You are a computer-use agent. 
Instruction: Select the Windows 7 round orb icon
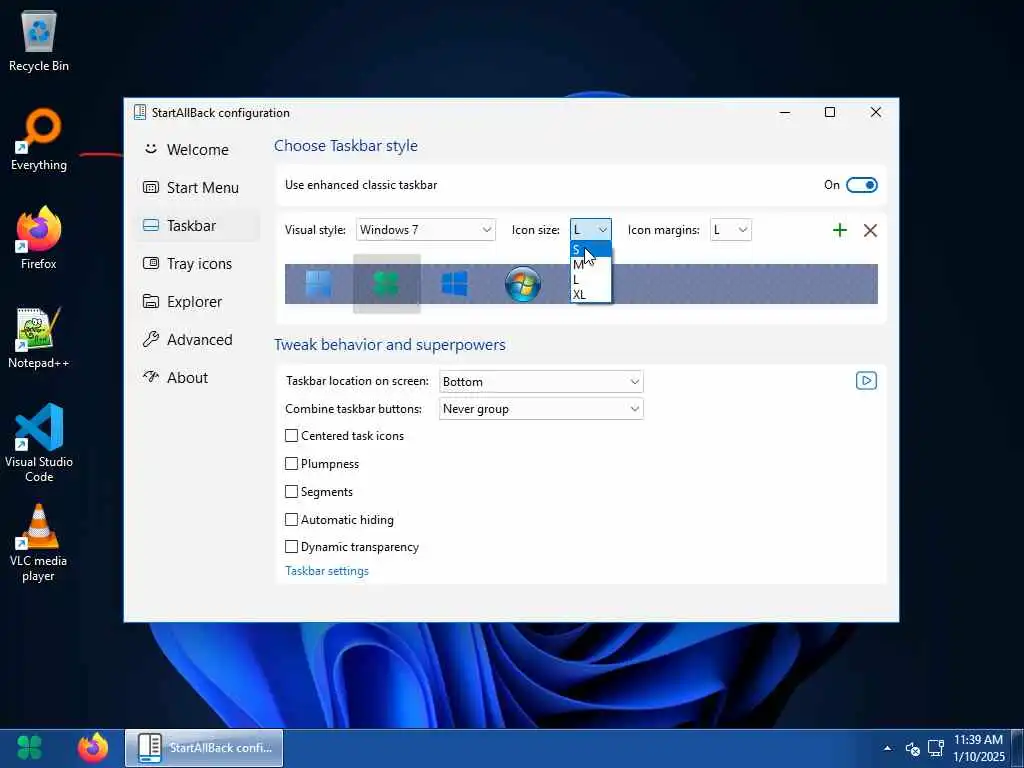[x=522, y=284]
